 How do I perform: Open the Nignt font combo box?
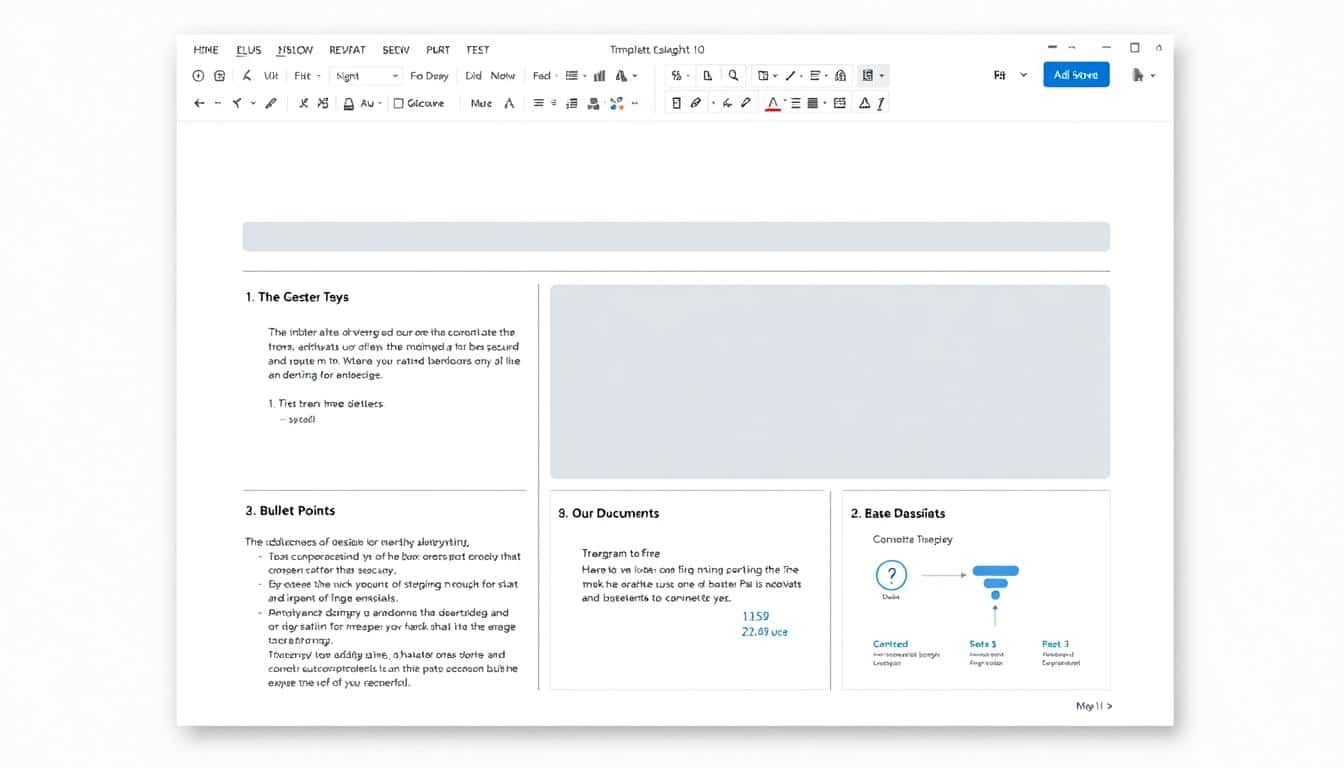pos(367,76)
